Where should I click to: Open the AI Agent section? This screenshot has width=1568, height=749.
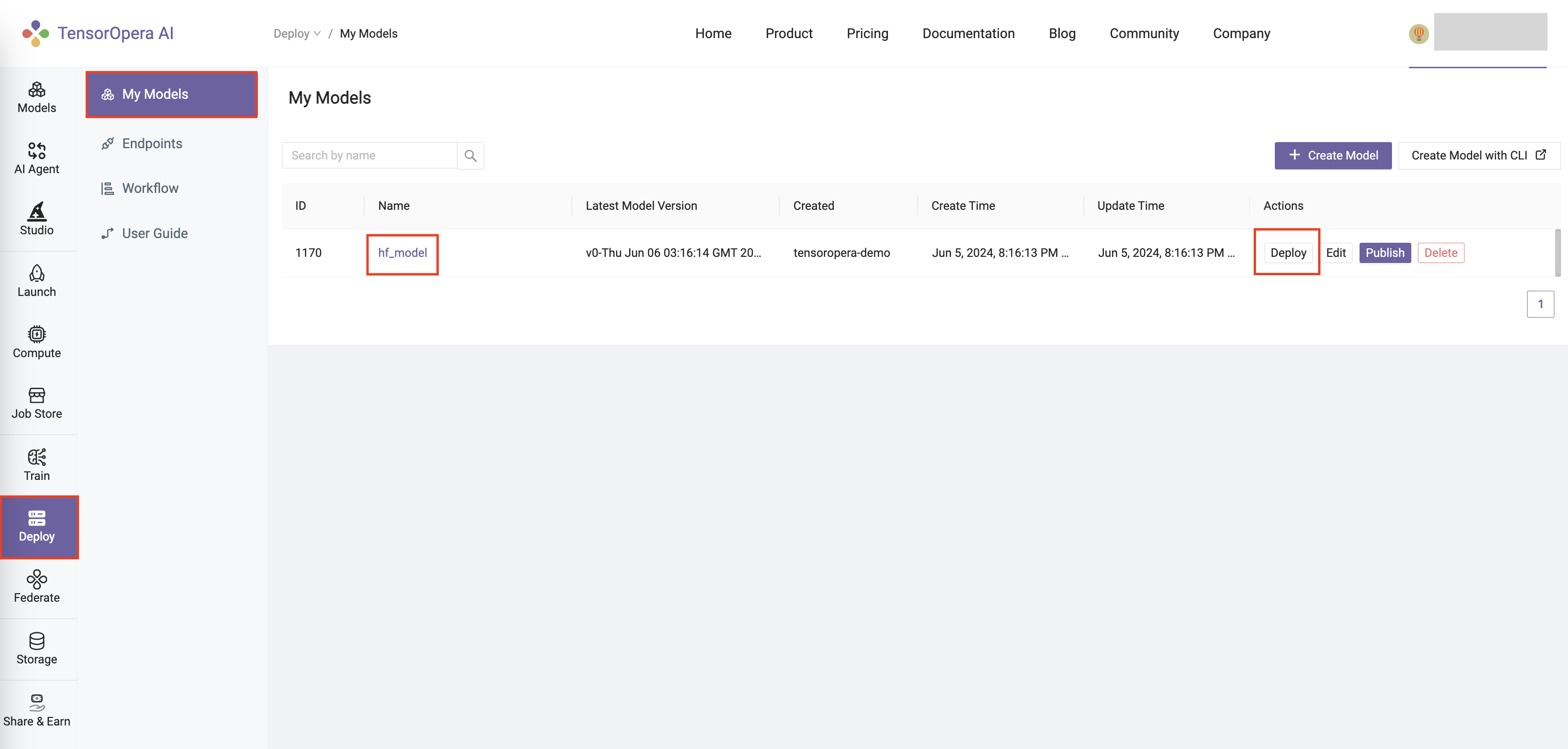[x=37, y=158]
